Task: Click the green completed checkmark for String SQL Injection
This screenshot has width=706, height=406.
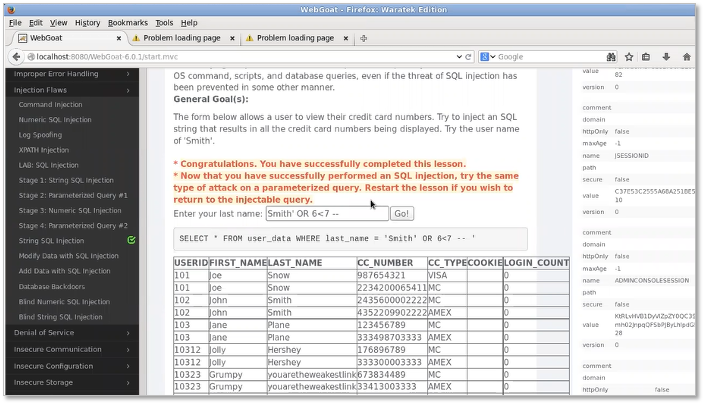Action: tap(132, 241)
